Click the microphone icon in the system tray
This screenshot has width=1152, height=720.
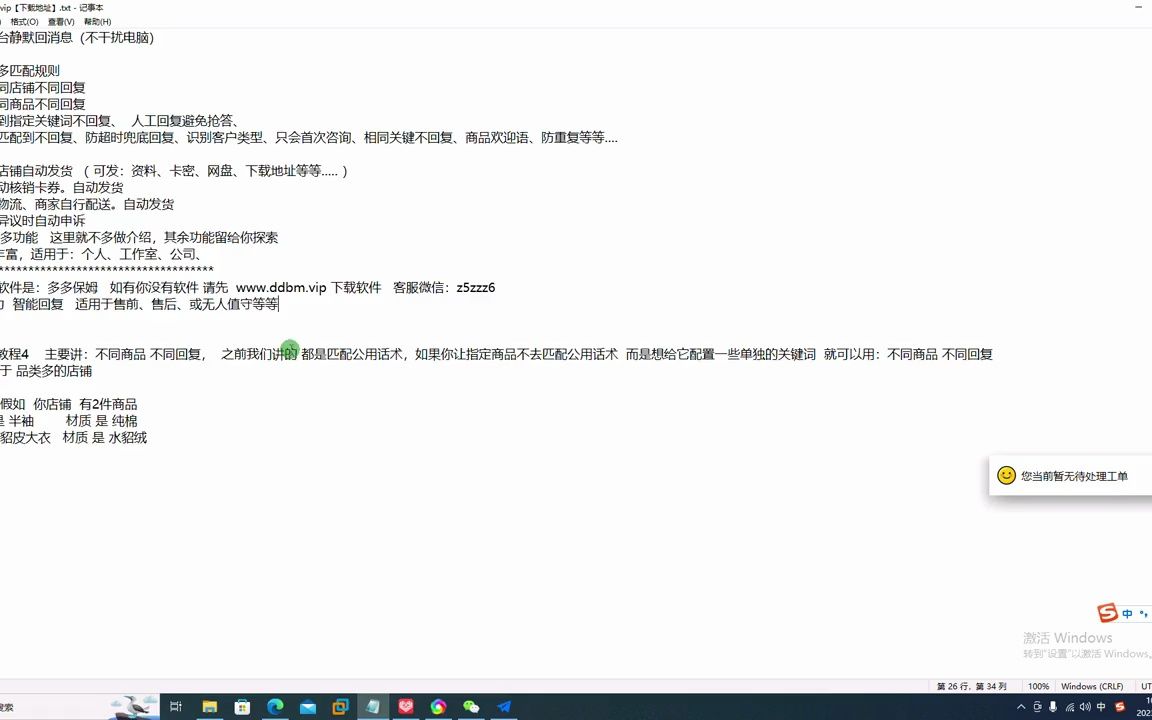(1053, 707)
